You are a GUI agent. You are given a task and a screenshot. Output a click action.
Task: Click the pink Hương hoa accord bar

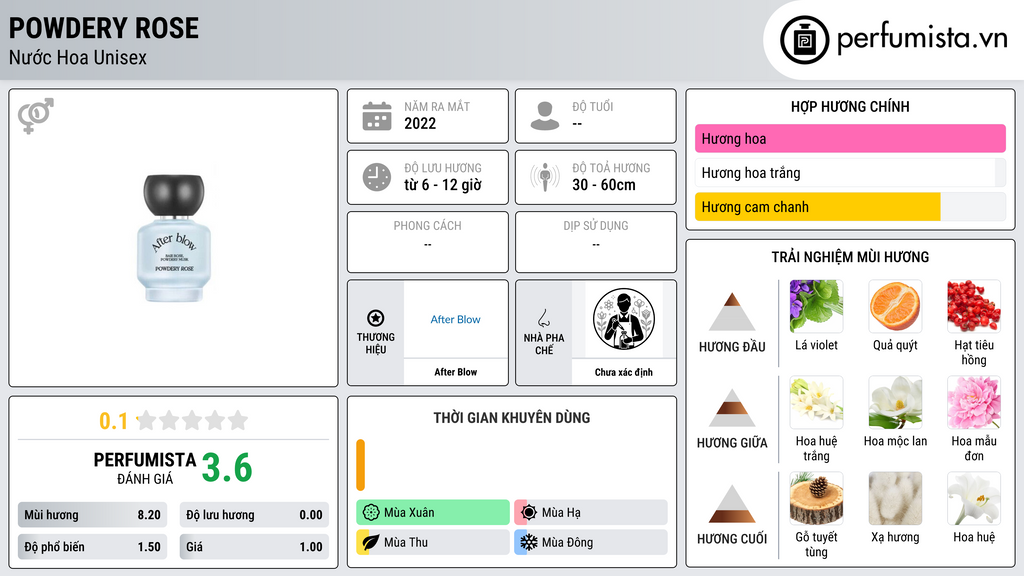click(850, 138)
